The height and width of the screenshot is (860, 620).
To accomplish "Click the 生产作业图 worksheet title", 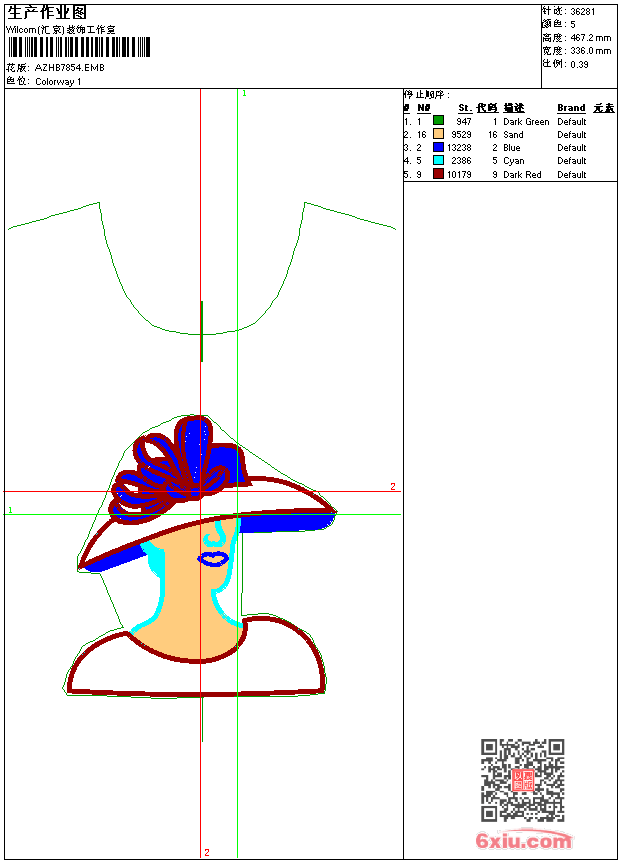I will 47,12.
